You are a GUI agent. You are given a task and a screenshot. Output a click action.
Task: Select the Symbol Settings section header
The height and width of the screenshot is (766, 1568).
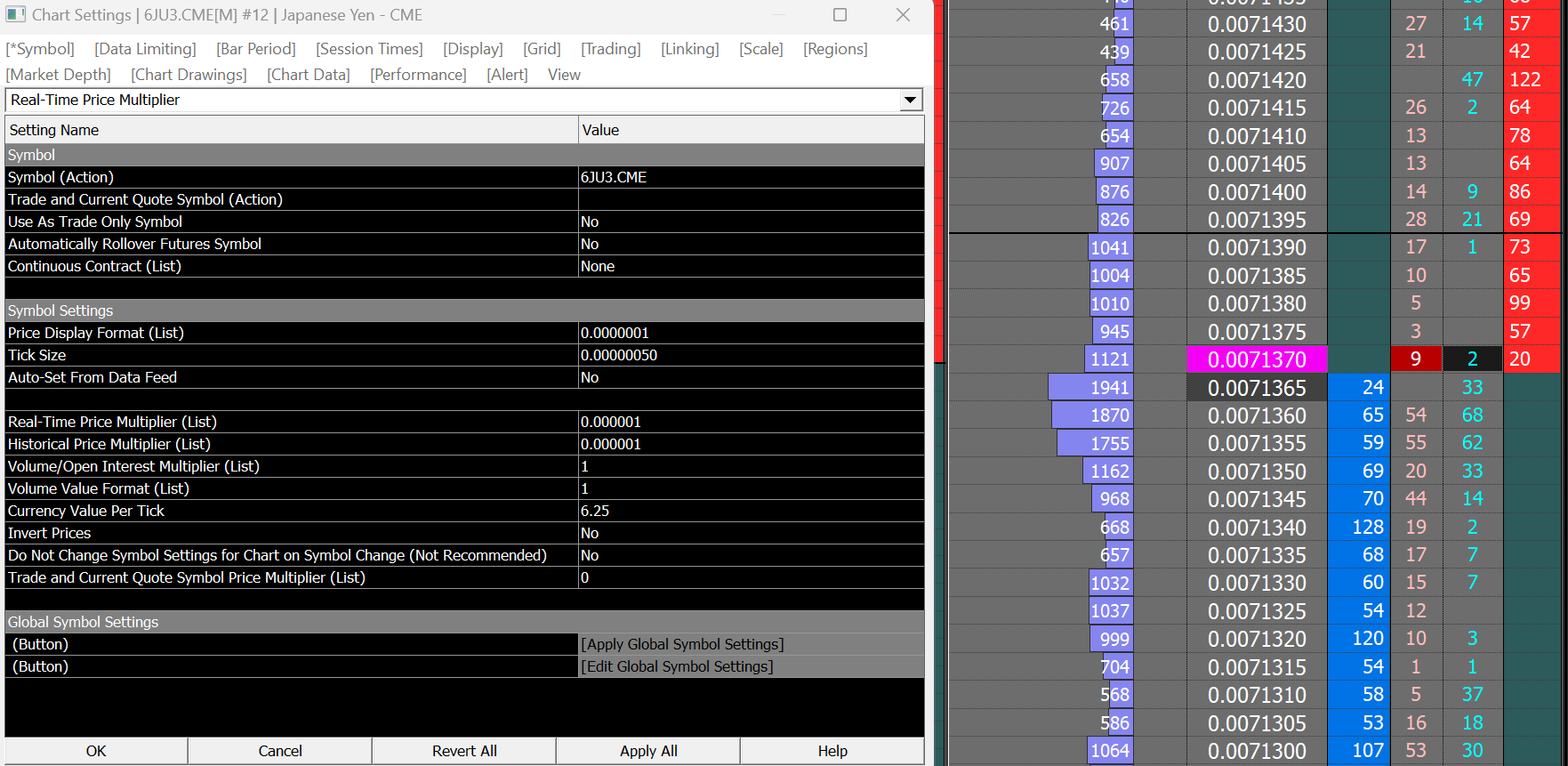click(x=464, y=310)
